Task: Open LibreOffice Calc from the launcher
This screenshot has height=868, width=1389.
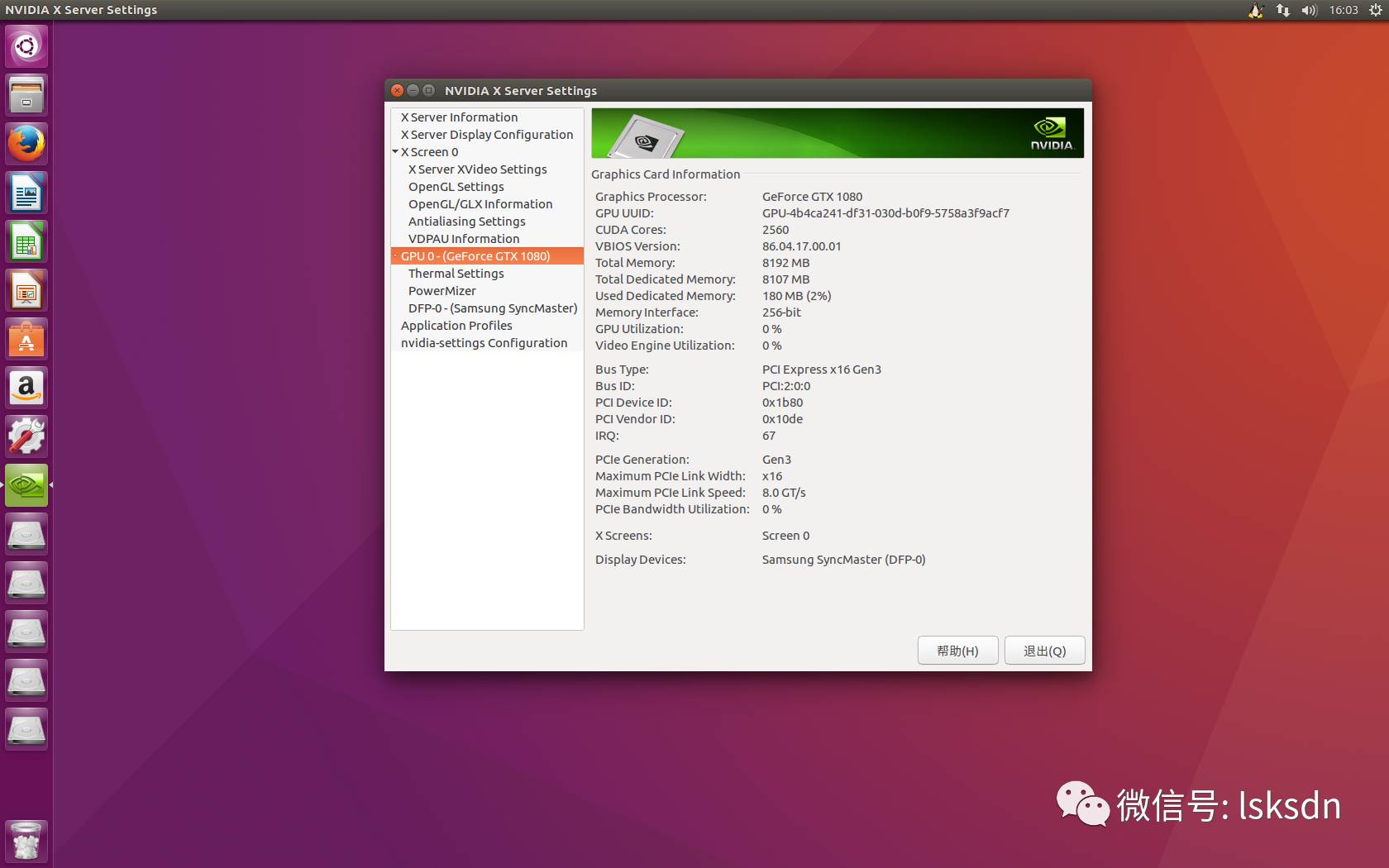Action: pyautogui.click(x=26, y=241)
